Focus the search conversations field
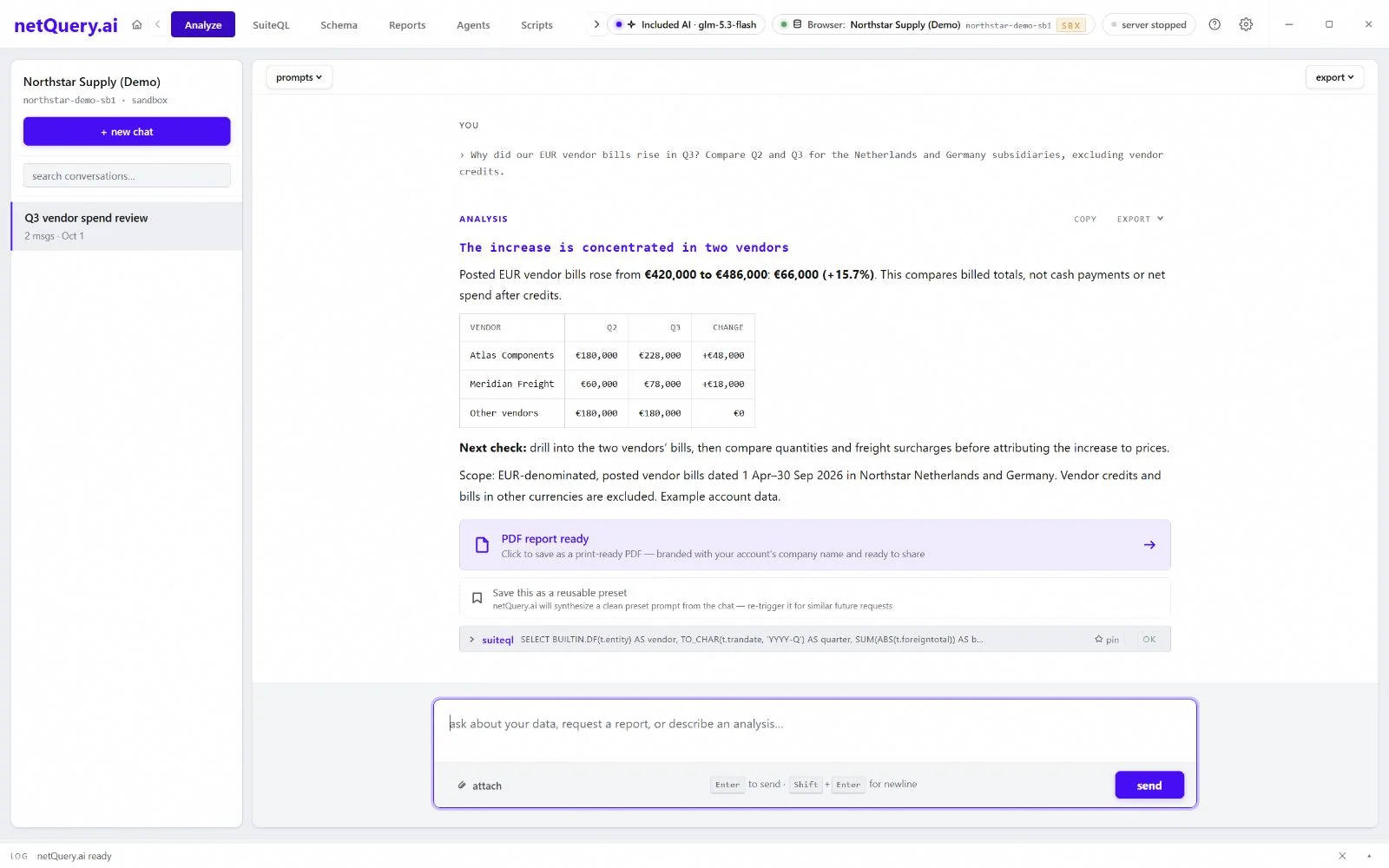The width and height of the screenshot is (1389, 868). [127, 175]
